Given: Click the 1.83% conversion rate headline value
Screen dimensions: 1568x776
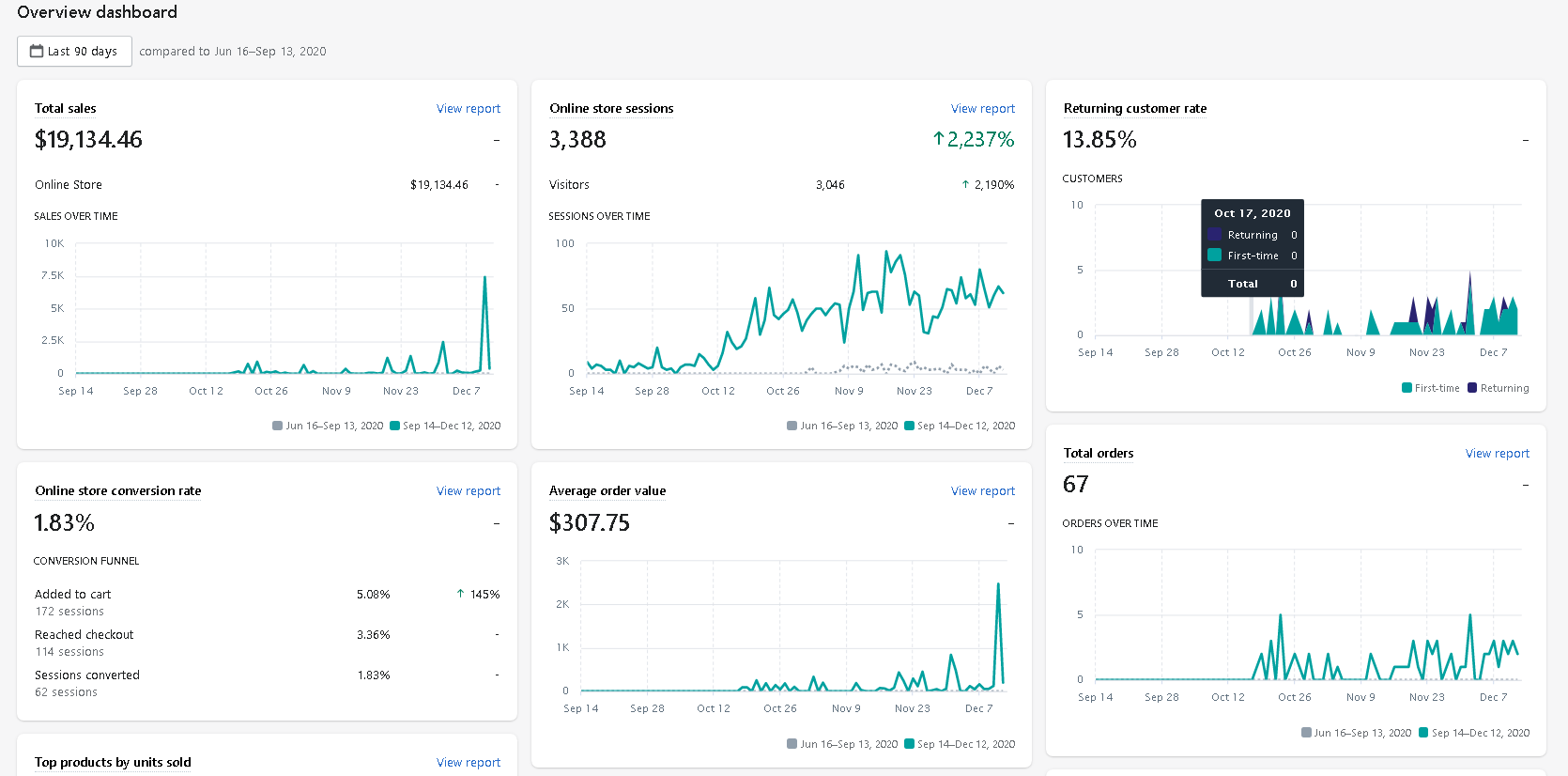Looking at the screenshot, I should tap(65, 523).
